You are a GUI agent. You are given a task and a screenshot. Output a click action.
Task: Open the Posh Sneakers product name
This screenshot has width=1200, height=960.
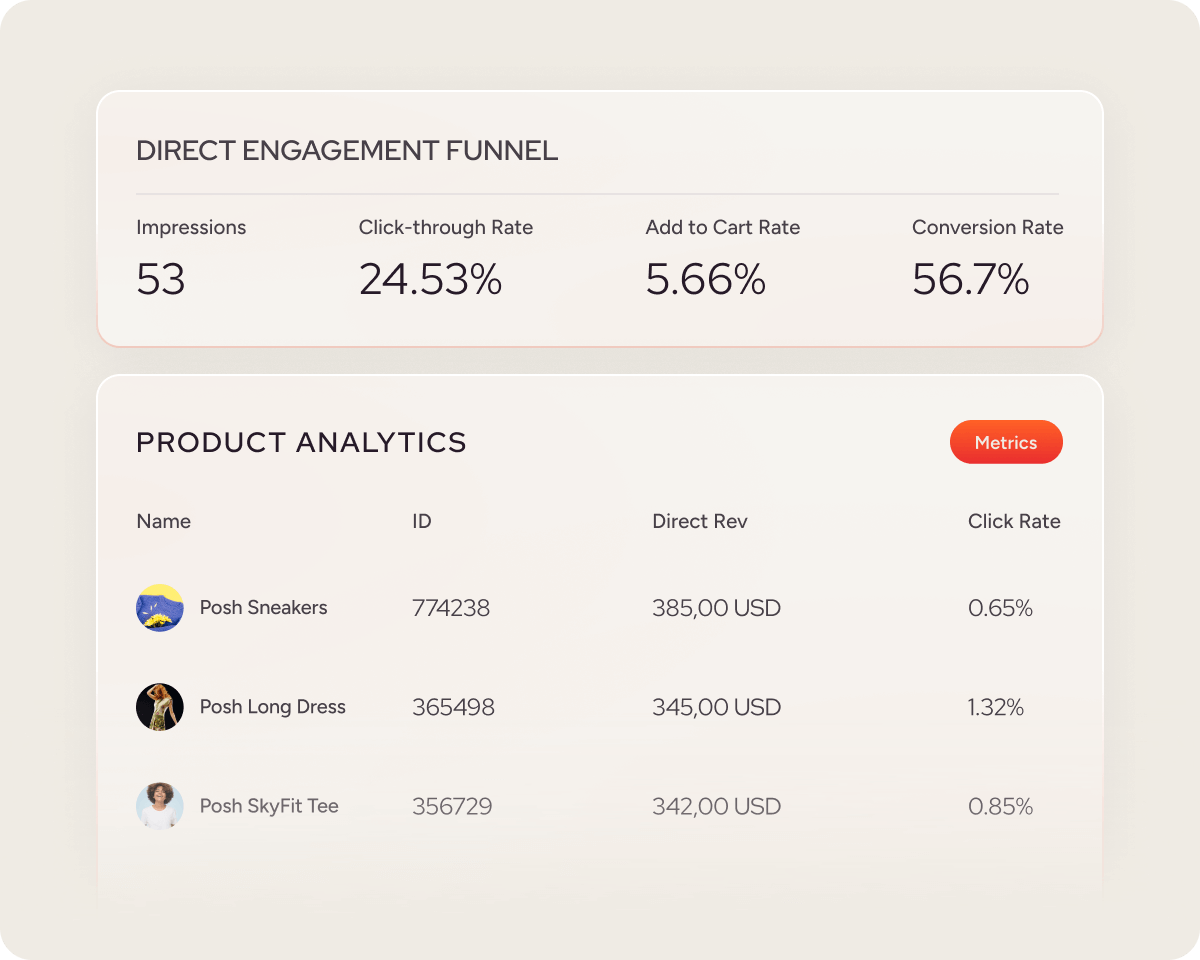coord(263,608)
